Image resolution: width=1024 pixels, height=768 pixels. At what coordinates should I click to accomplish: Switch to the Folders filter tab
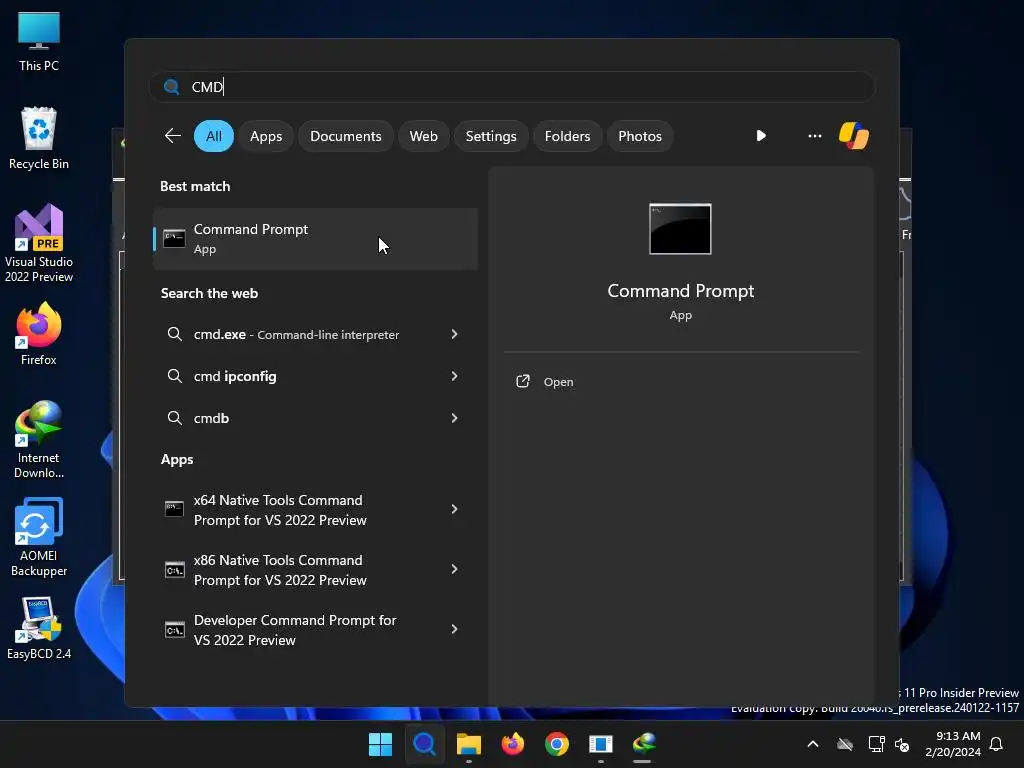tap(567, 136)
